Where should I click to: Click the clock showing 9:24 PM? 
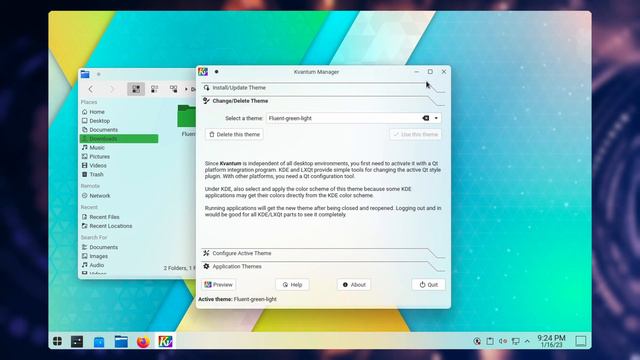point(551,341)
